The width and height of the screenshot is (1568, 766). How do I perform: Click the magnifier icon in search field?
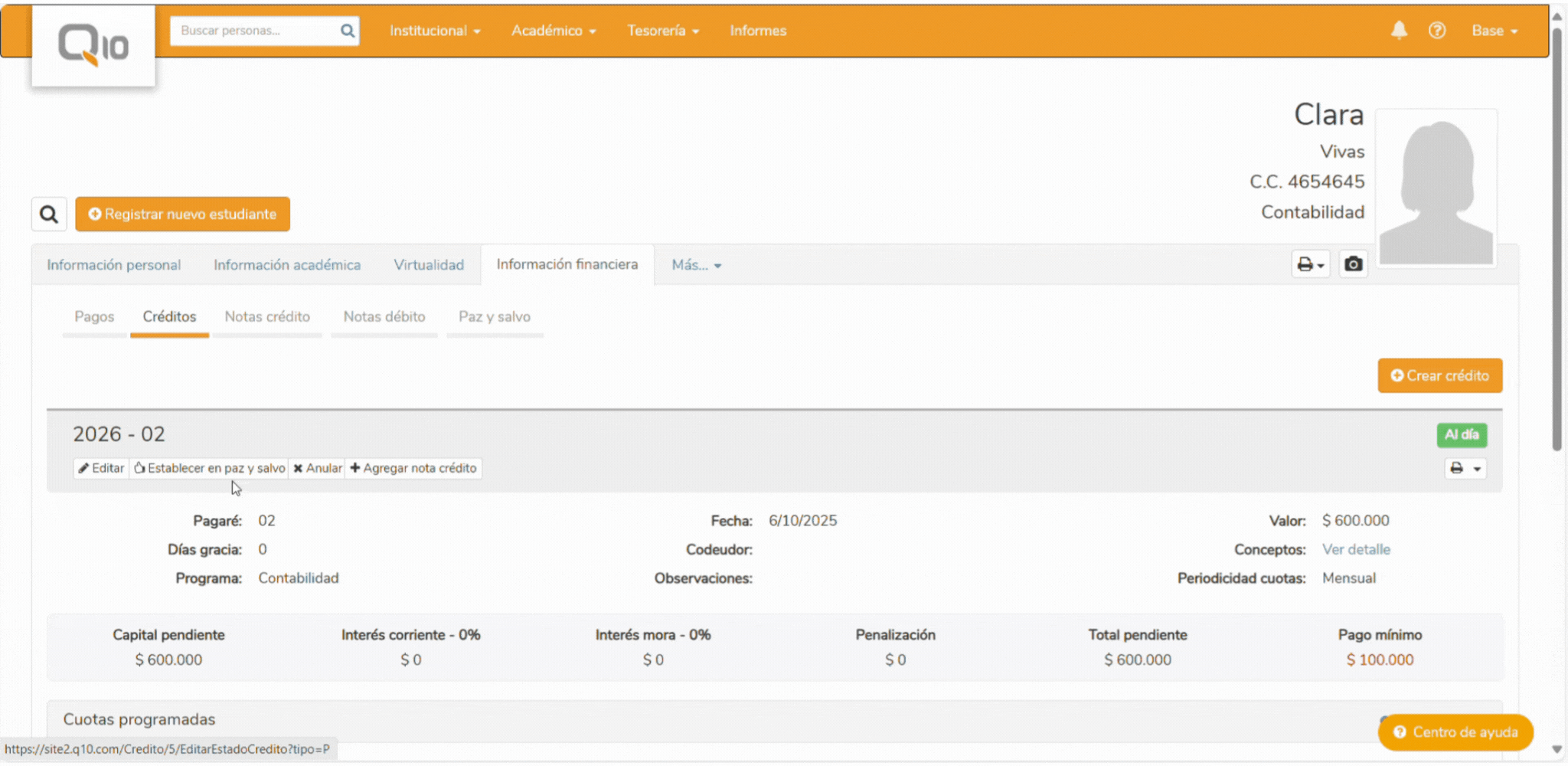tap(347, 31)
